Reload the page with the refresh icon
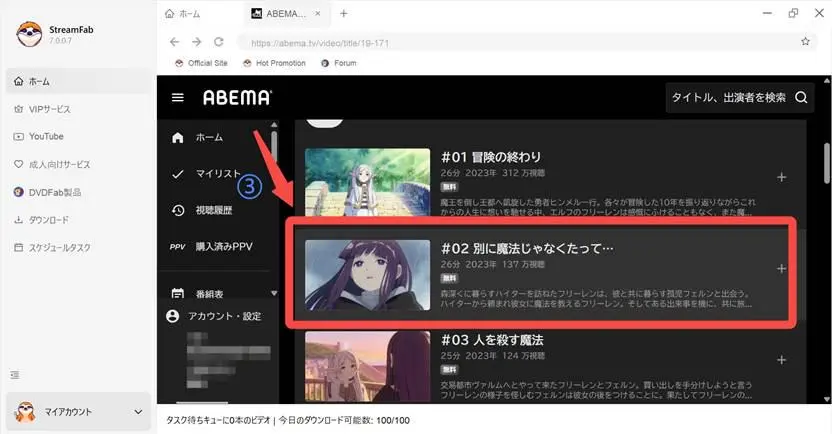 219,42
